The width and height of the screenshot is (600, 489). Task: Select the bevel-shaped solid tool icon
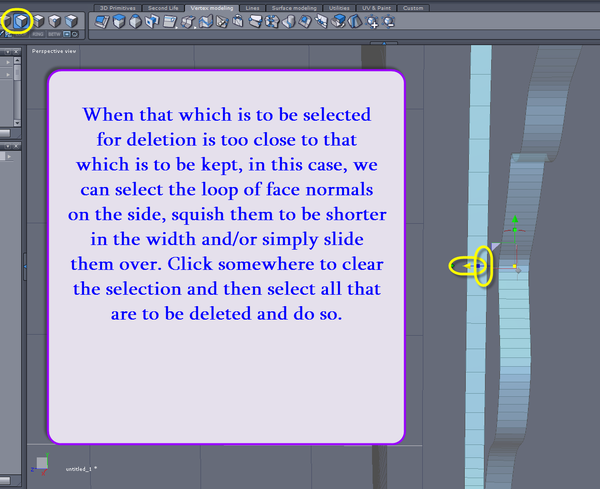pos(135,21)
